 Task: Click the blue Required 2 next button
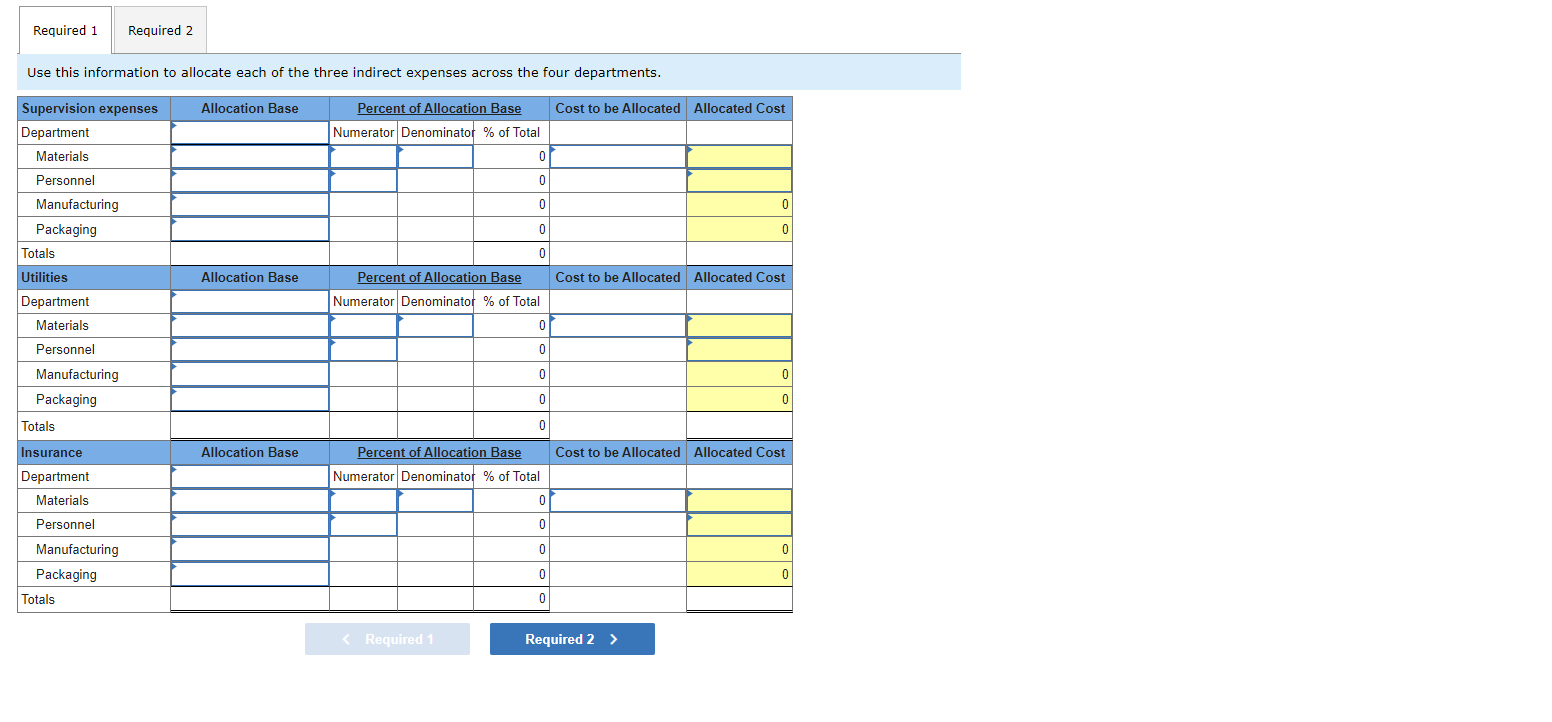point(572,639)
